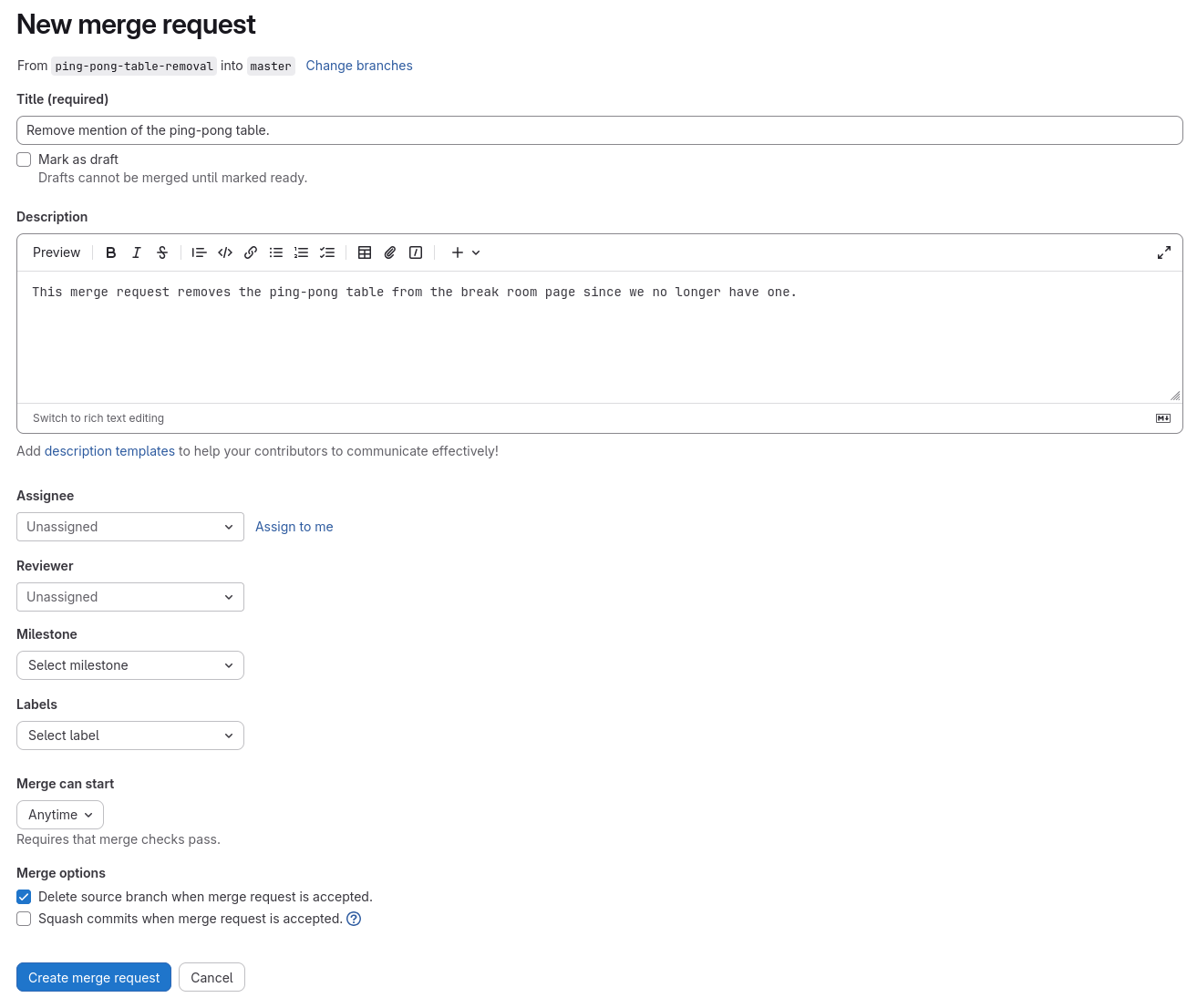Toggle bold formatting in the description editor
This screenshot has width=1197, height=1008.
[110, 252]
